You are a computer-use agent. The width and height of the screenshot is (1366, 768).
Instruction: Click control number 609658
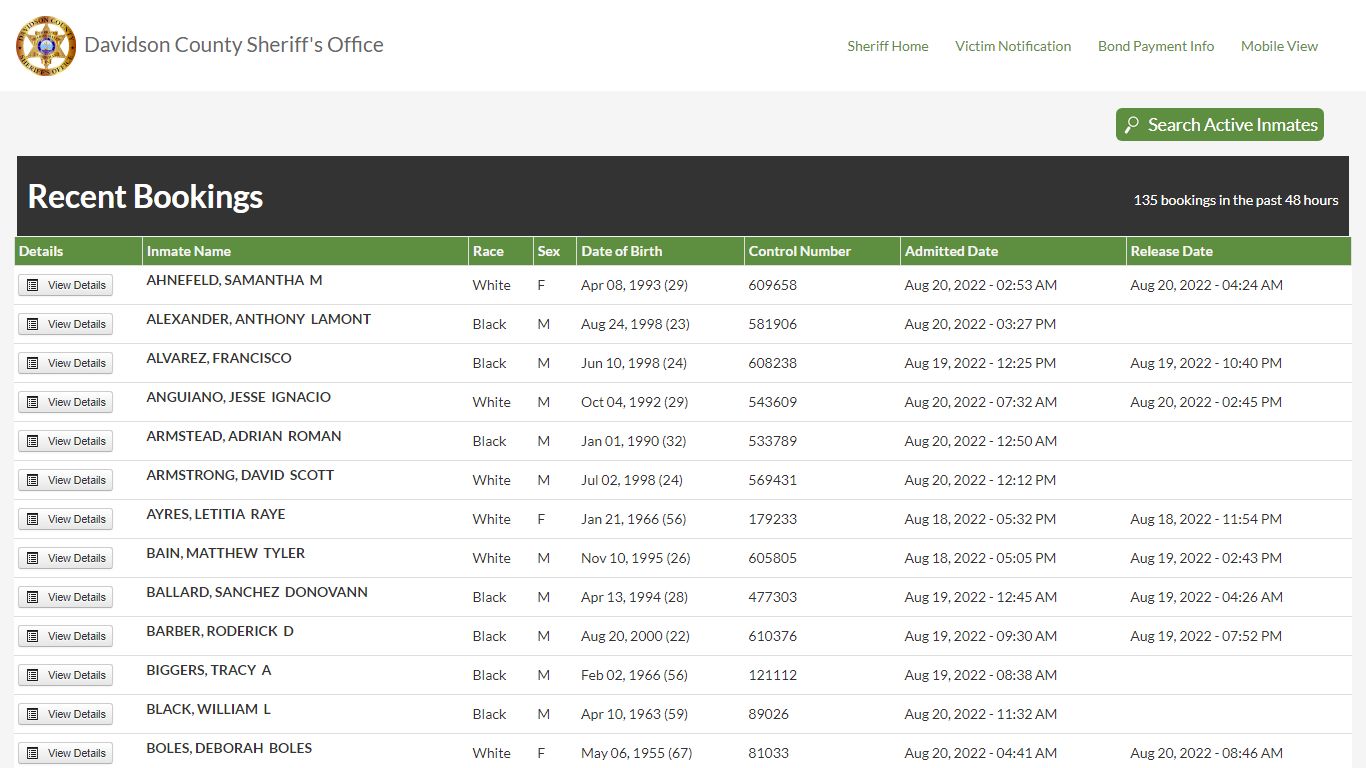click(x=773, y=285)
